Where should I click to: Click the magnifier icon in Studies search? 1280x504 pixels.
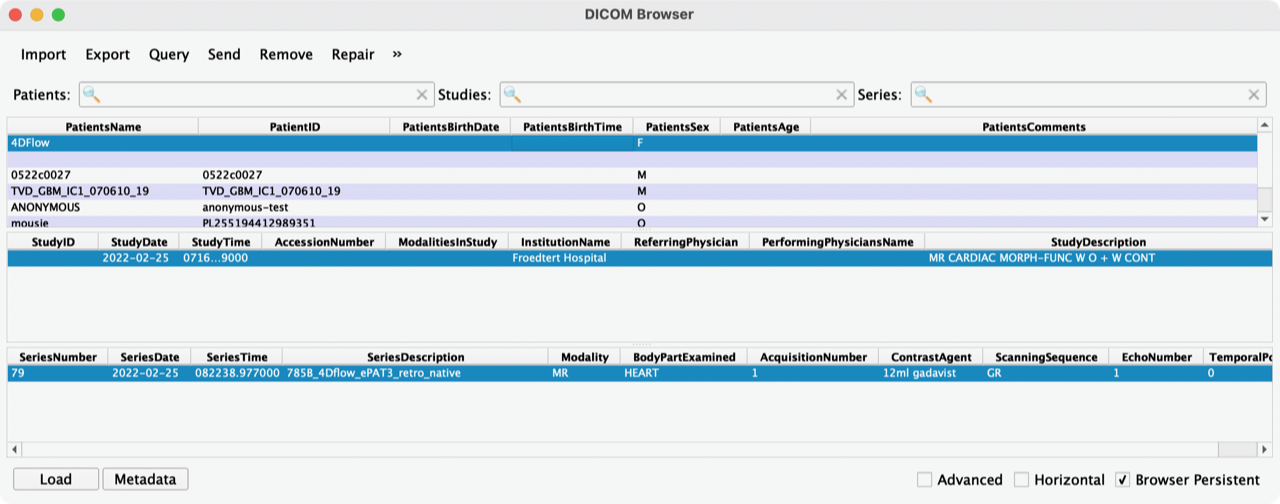513,95
